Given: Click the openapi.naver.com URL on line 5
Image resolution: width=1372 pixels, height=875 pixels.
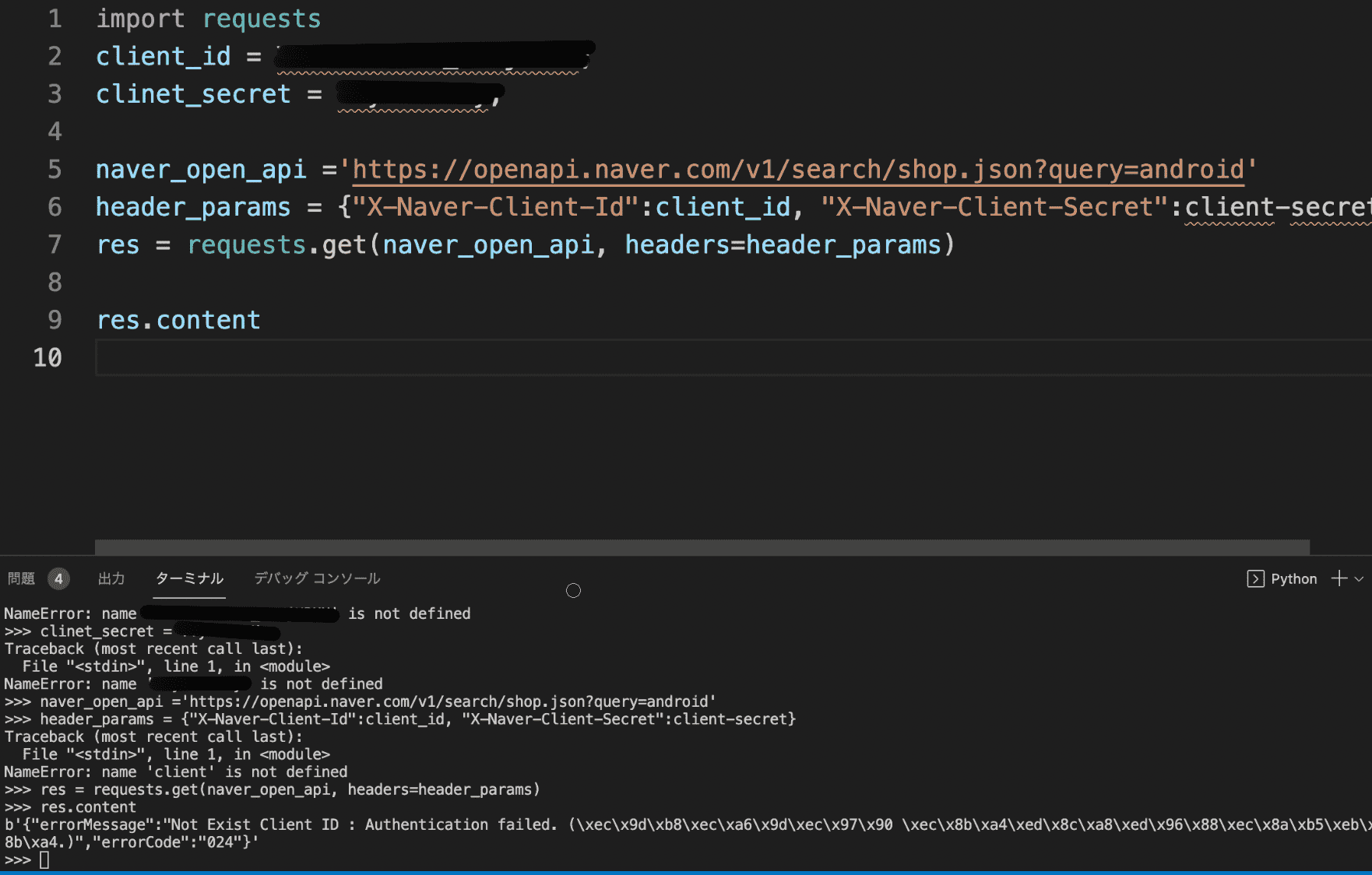Looking at the screenshot, I should click(x=798, y=169).
